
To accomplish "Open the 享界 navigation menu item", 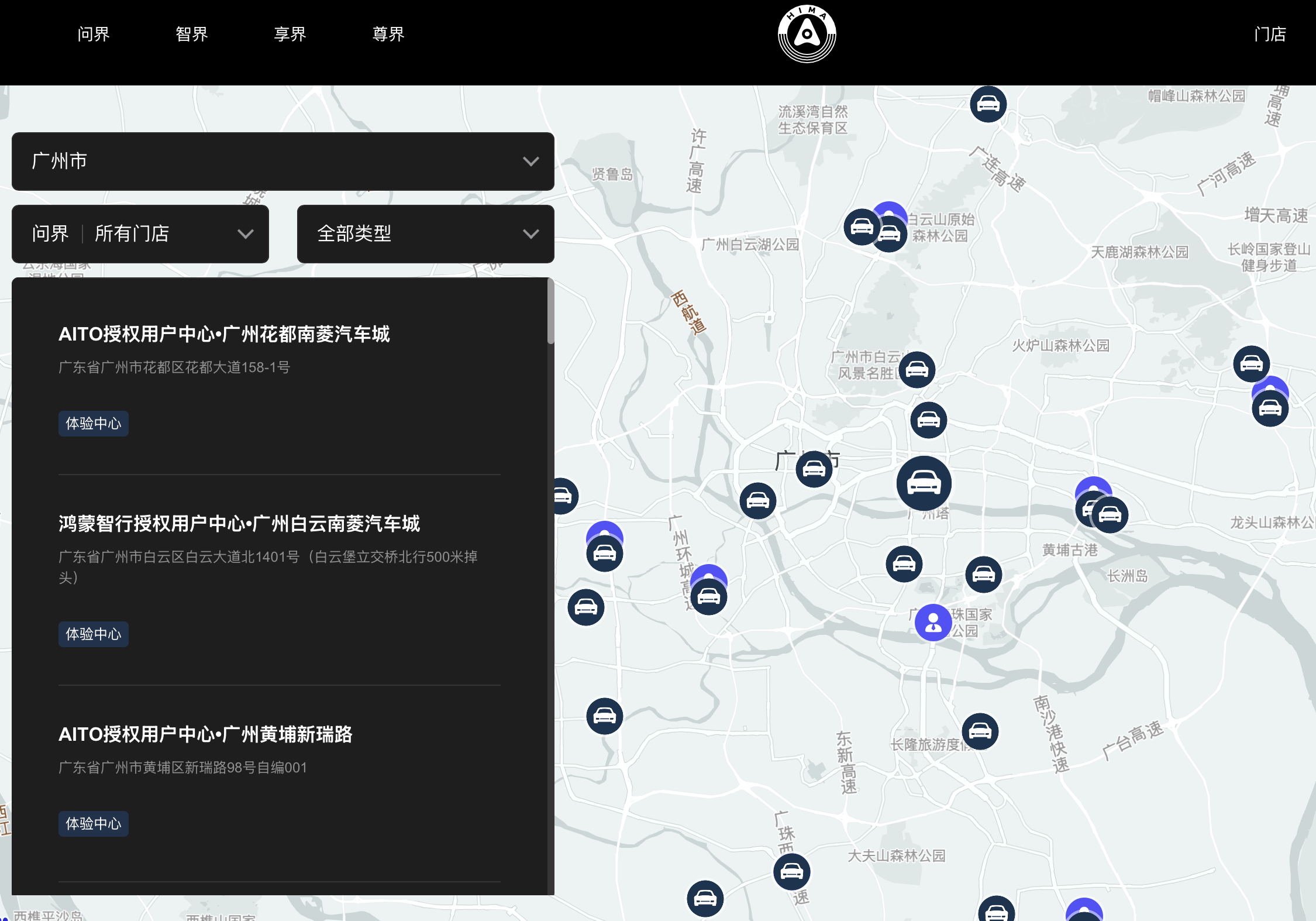I will tap(290, 34).
